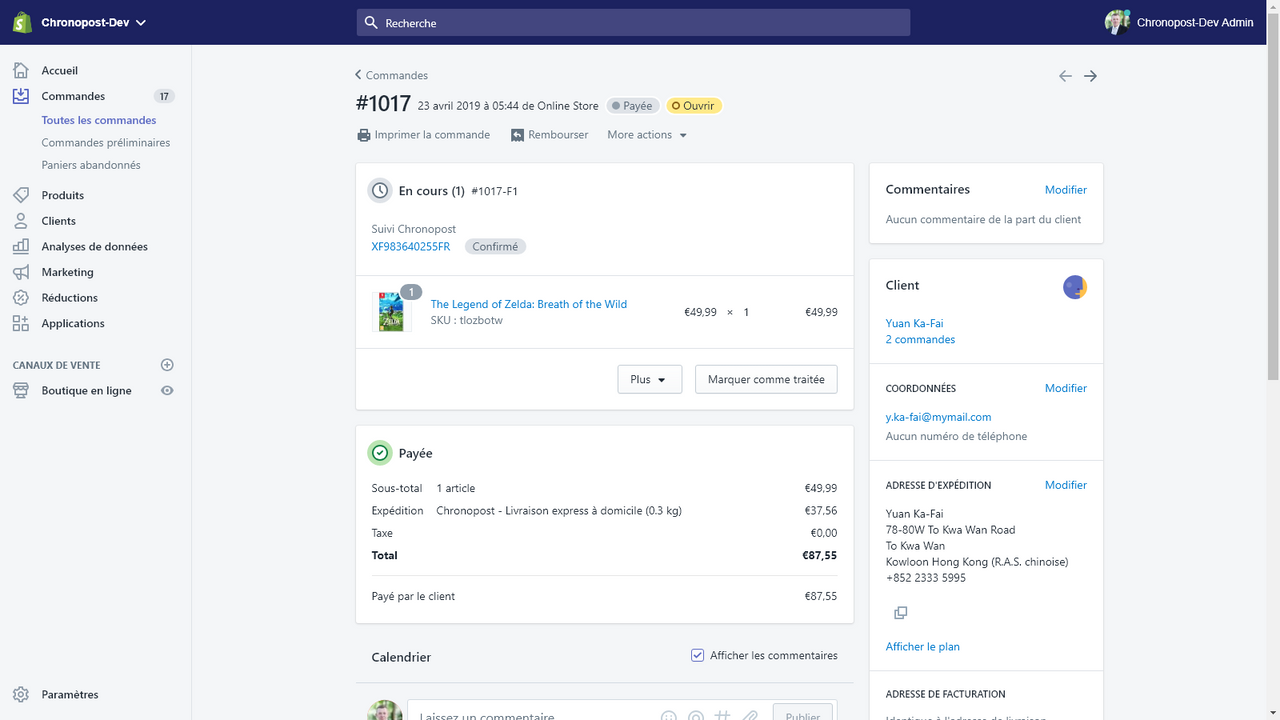The image size is (1280, 720).
Task: Expand More actions dropdown
Action: click(647, 135)
